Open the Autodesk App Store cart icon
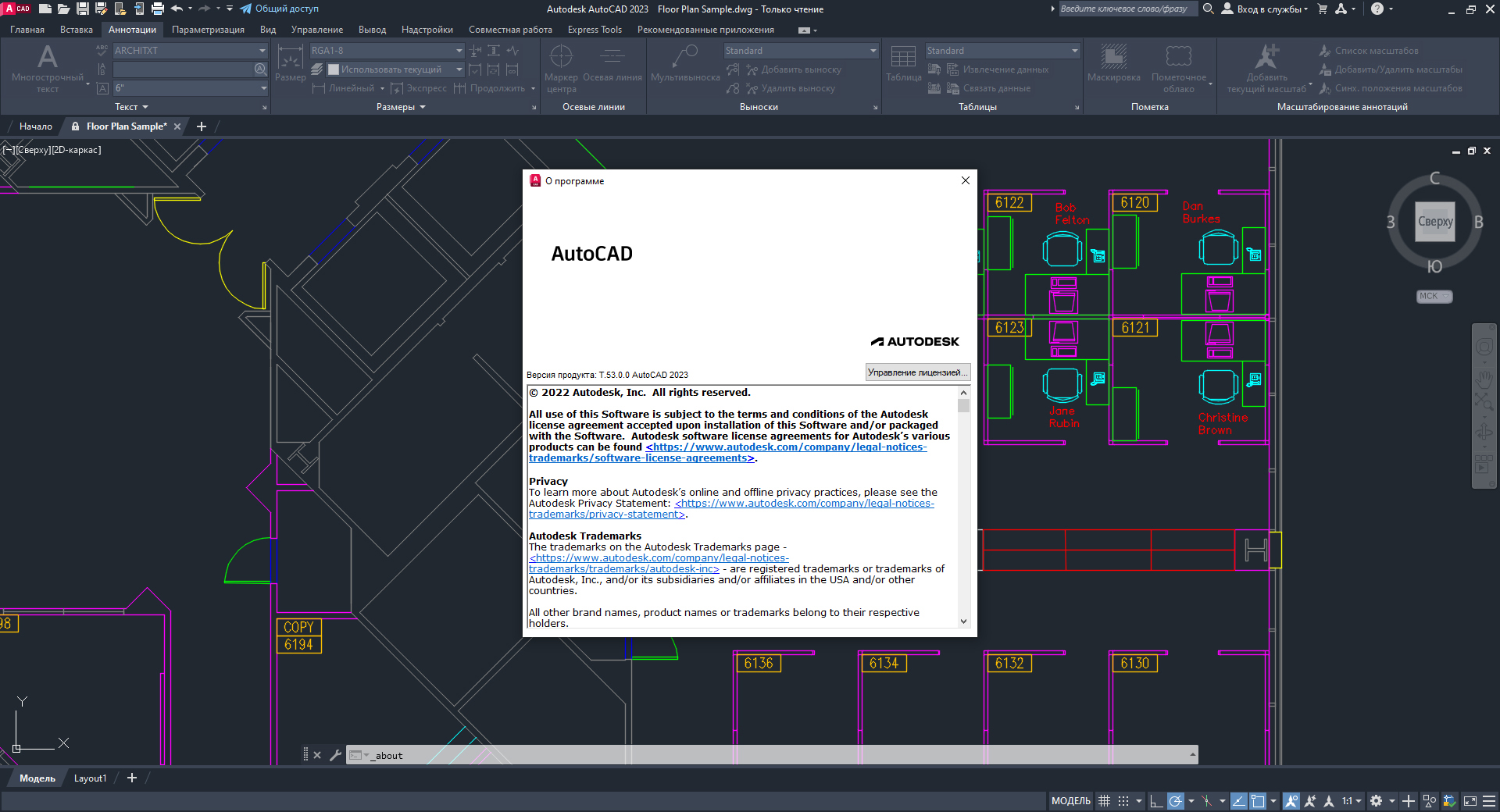This screenshot has height=812, width=1500. (1323, 9)
